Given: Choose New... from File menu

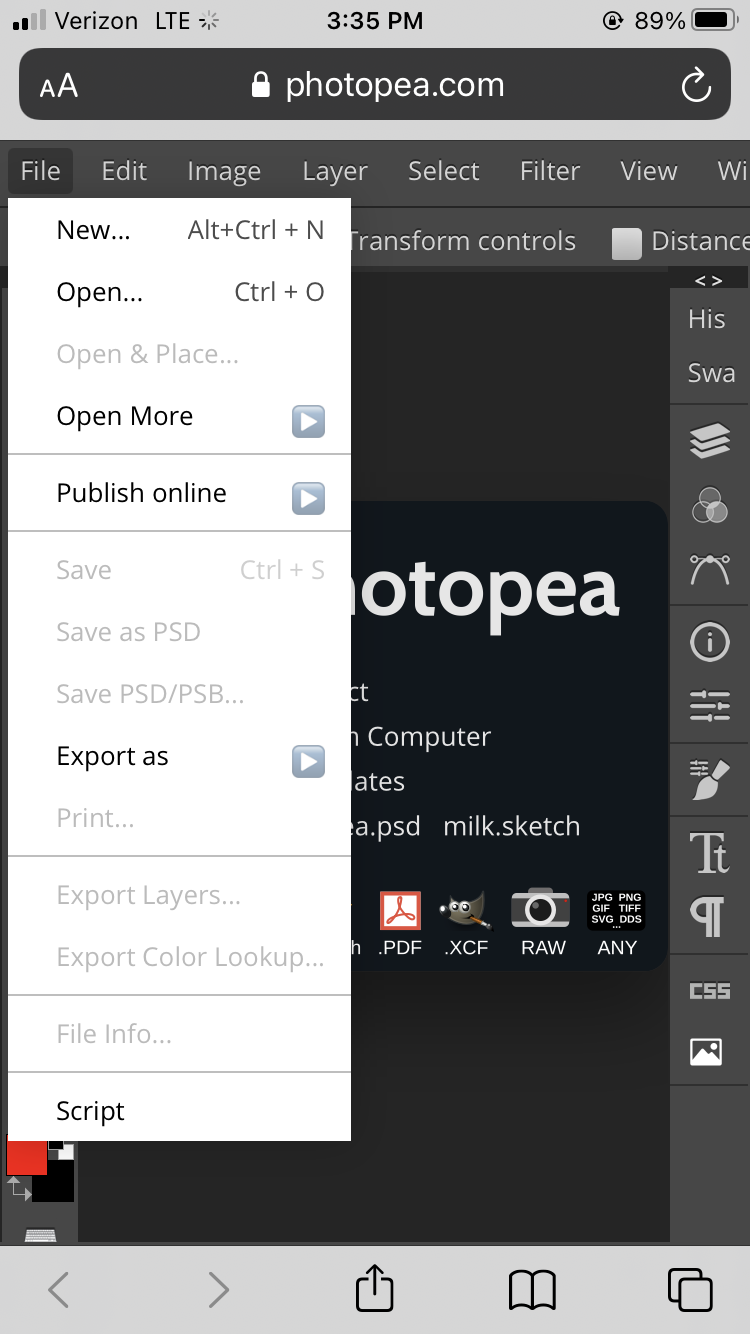Looking at the screenshot, I should (179, 230).
